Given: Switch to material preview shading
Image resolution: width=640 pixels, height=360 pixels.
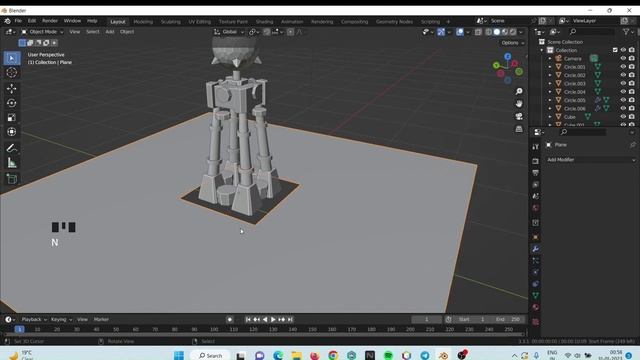Looking at the screenshot, I should (x=505, y=32).
